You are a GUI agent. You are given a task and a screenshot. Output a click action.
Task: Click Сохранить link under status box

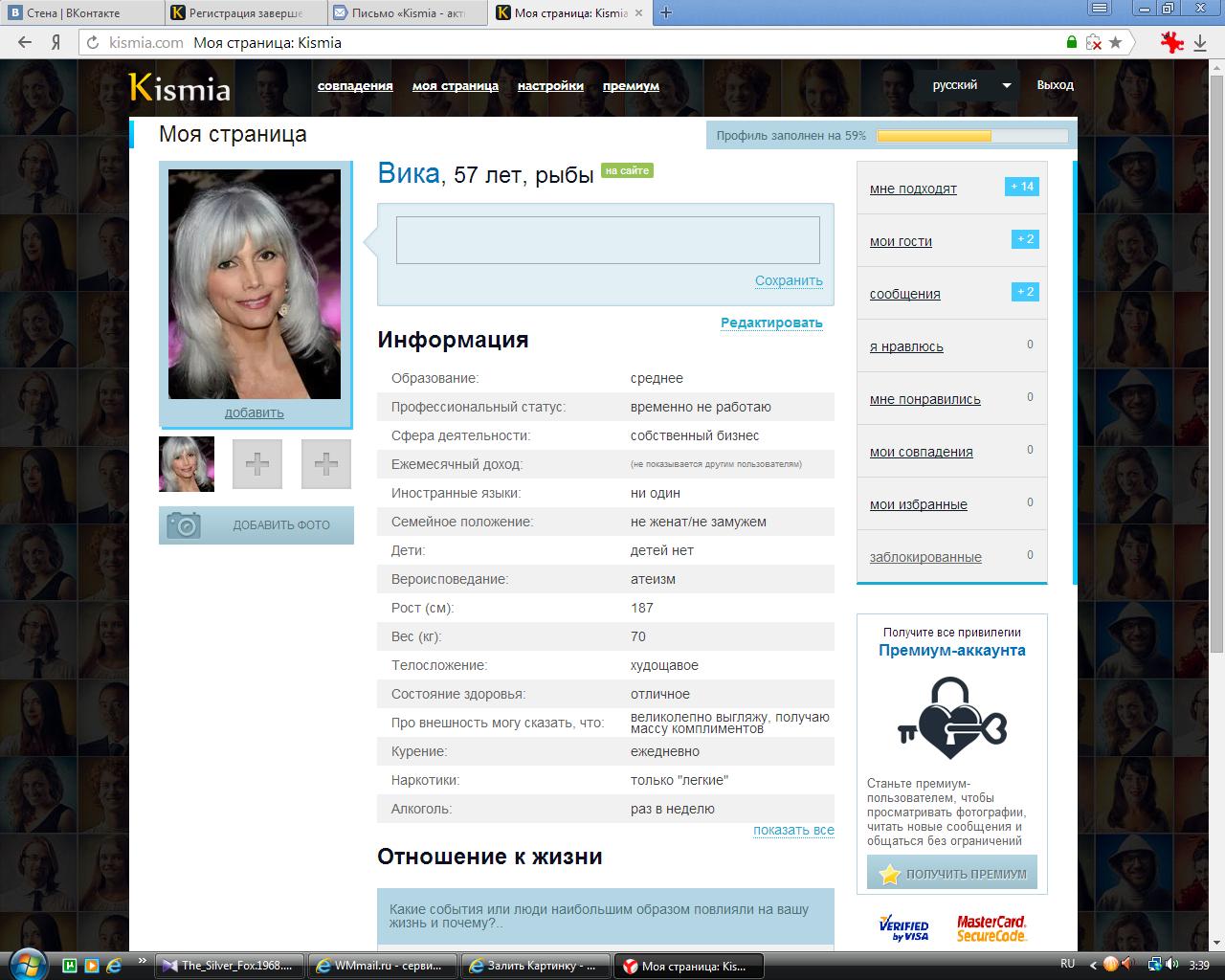coord(789,280)
